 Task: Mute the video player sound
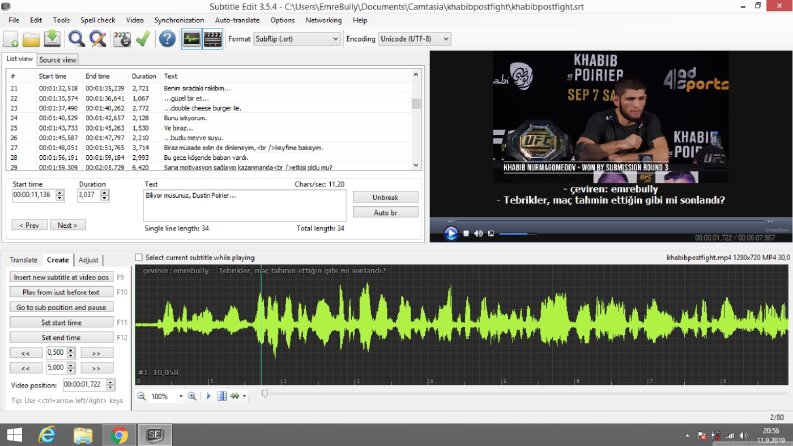click(x=478, y=234)
